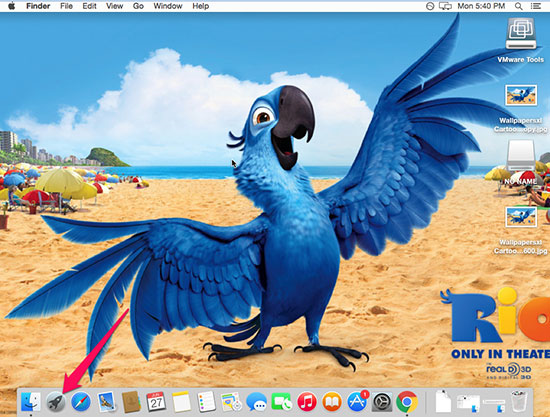Open the View menu
Screen dimensions: 550x417
point(114,6)
